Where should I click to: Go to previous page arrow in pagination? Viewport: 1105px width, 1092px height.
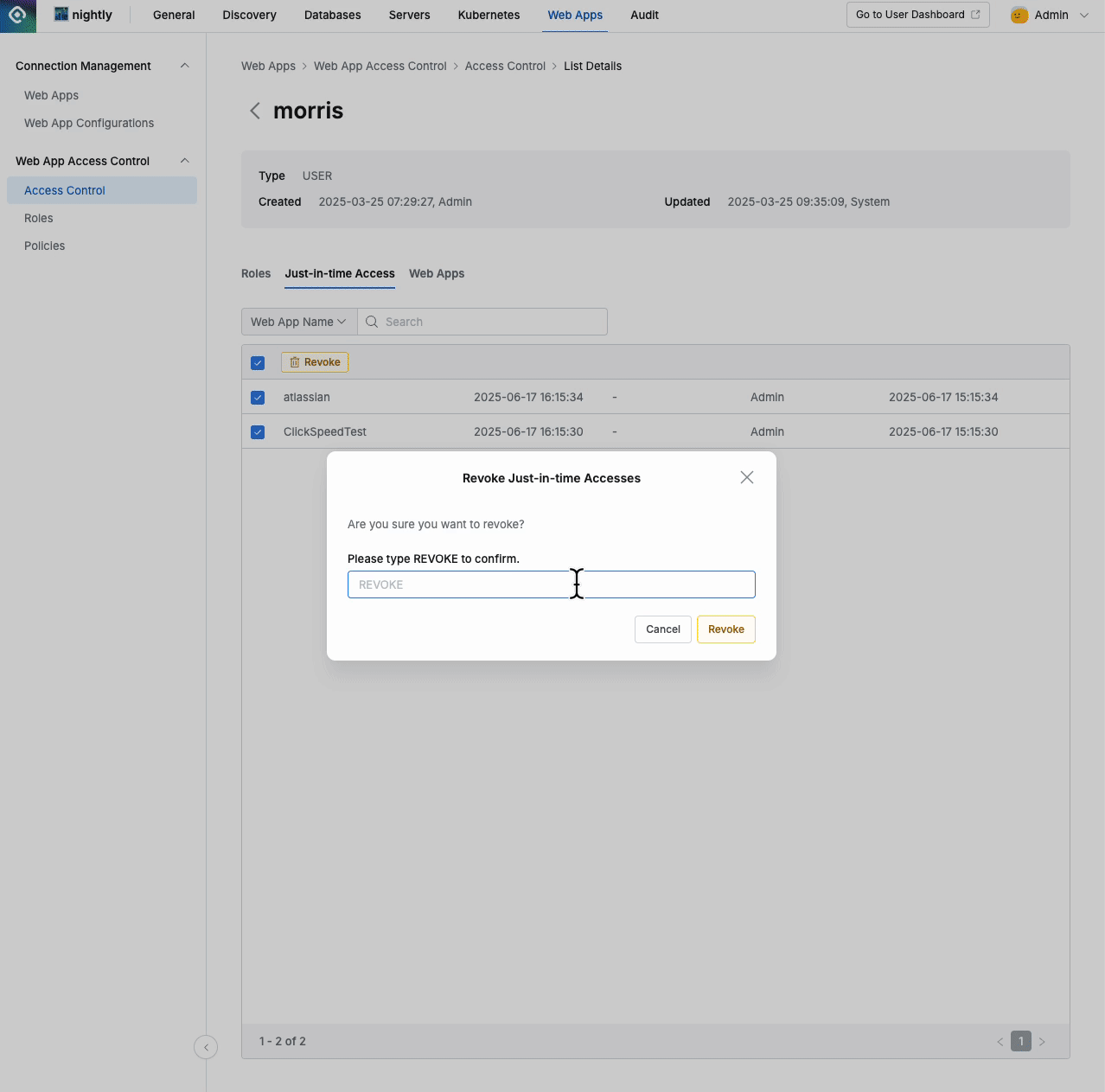(1000, 1042)
